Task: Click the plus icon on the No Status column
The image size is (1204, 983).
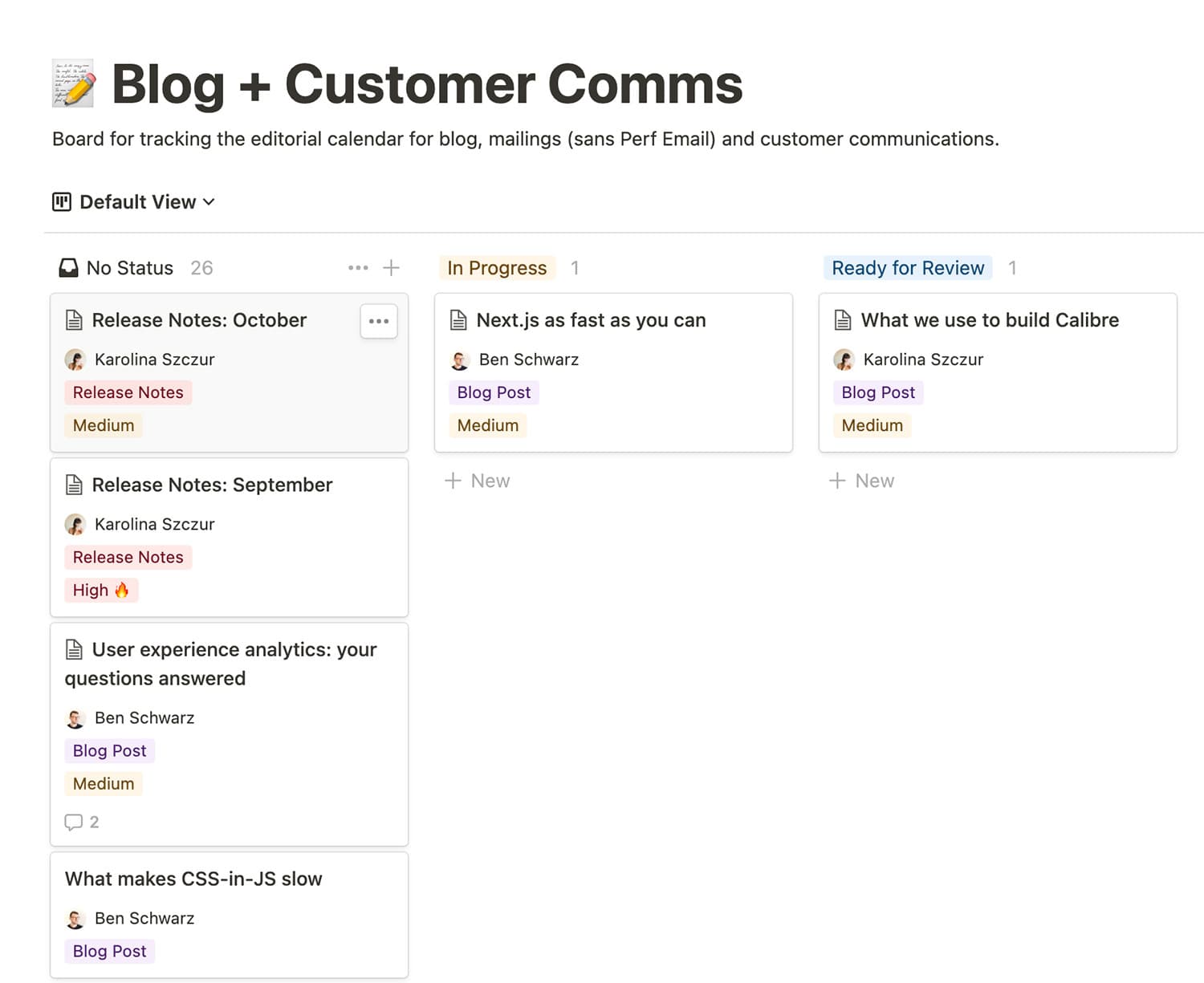Action: click(393, 267)
